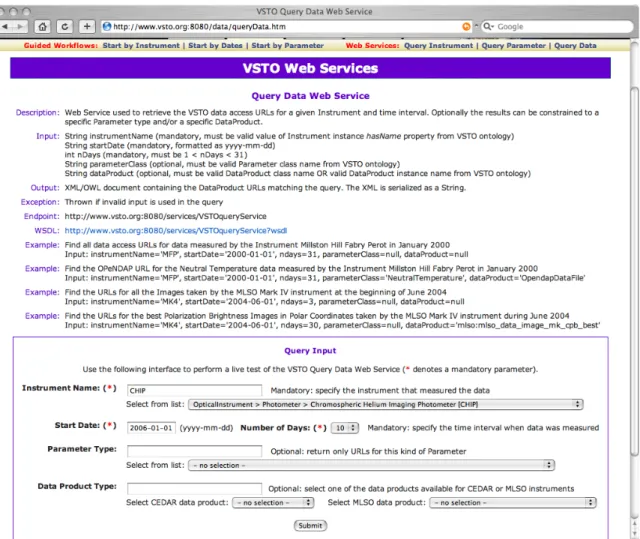Go back using the browser back arrow

(x=5, y=27)
